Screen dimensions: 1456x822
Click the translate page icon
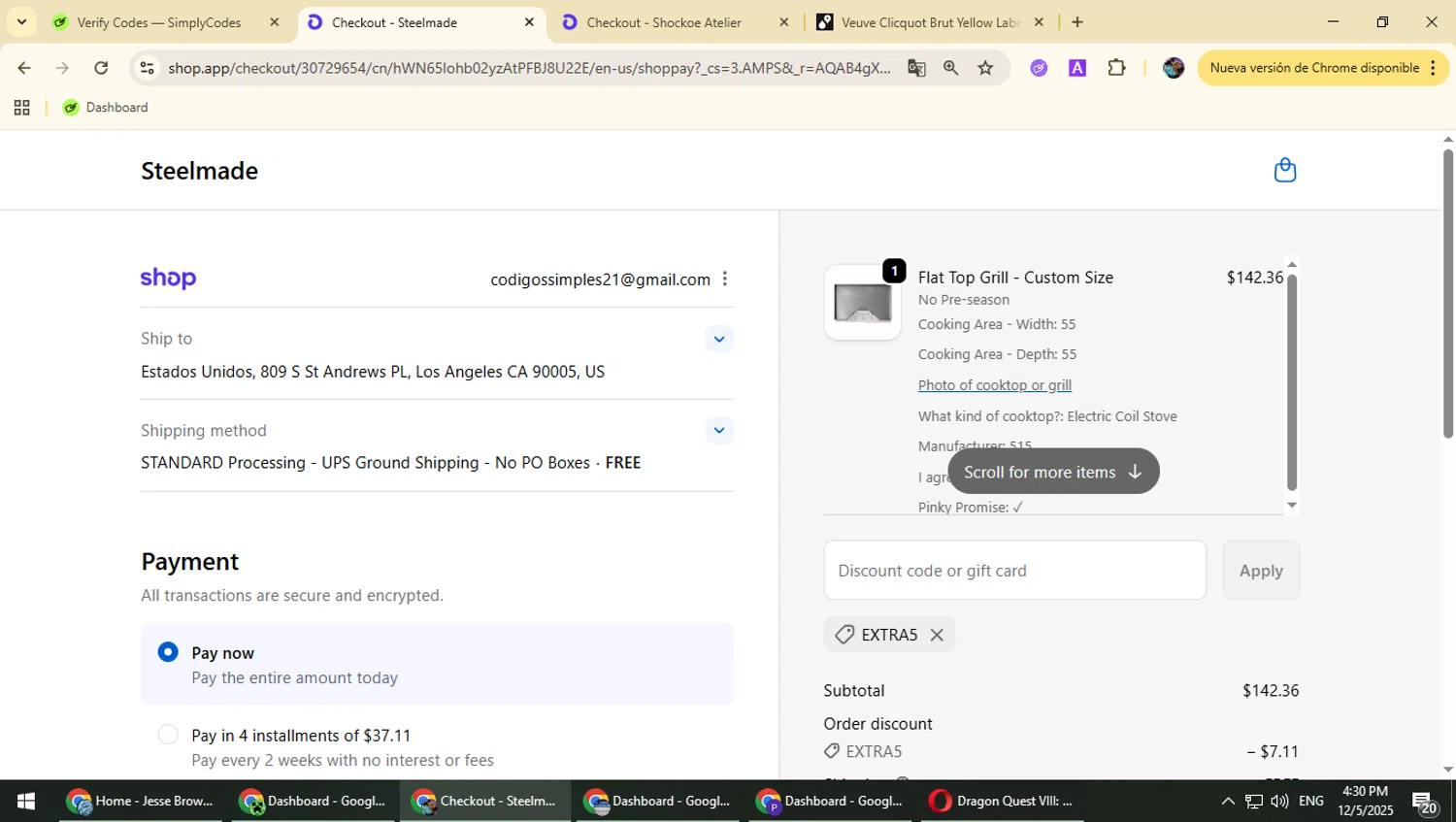point(916,68)
